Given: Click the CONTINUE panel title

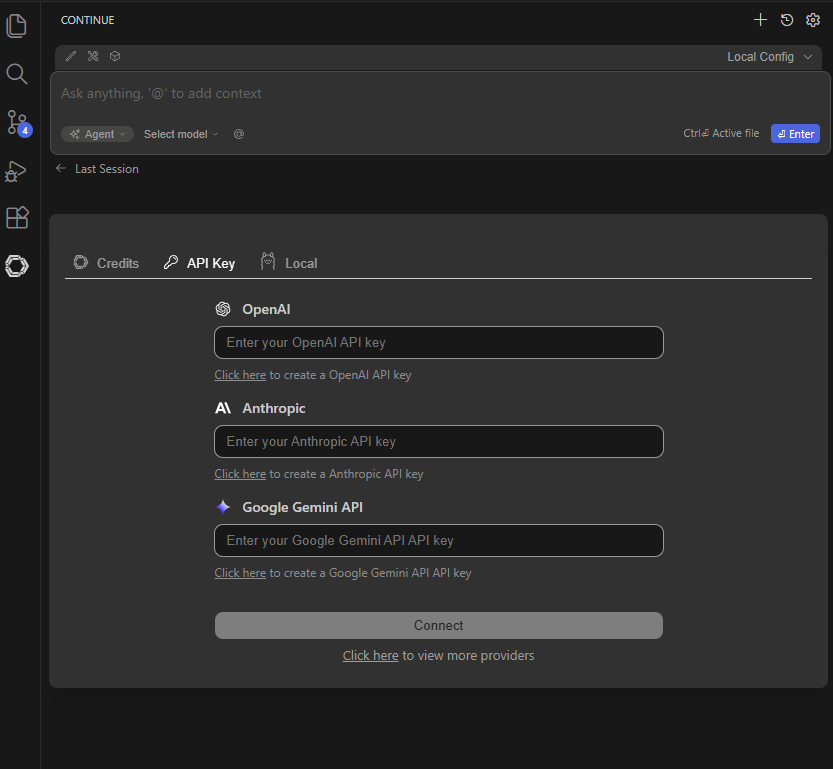Looking at the screenshot, I should [x=88, y=20].
